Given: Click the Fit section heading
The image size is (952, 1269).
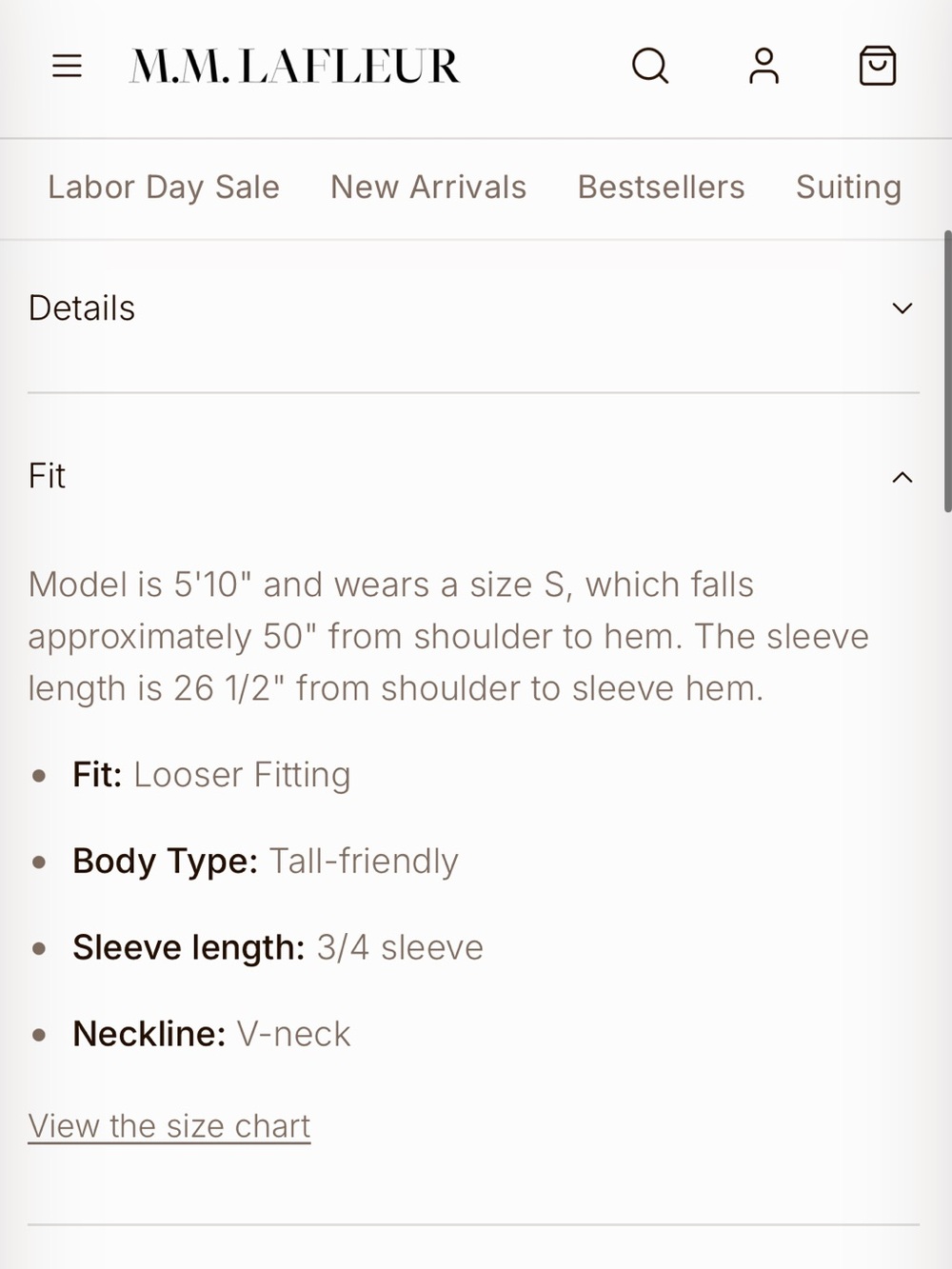Looking at the screenshot, I should click(47, 476).
